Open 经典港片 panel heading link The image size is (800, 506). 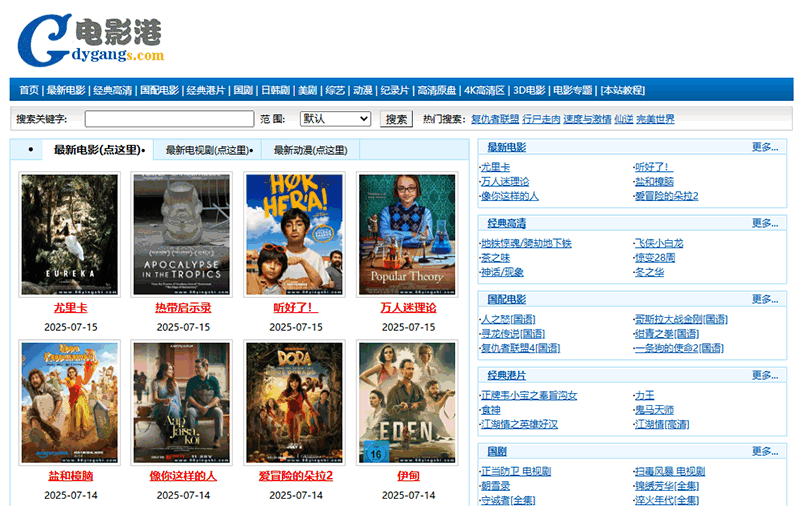click(506, 375)
